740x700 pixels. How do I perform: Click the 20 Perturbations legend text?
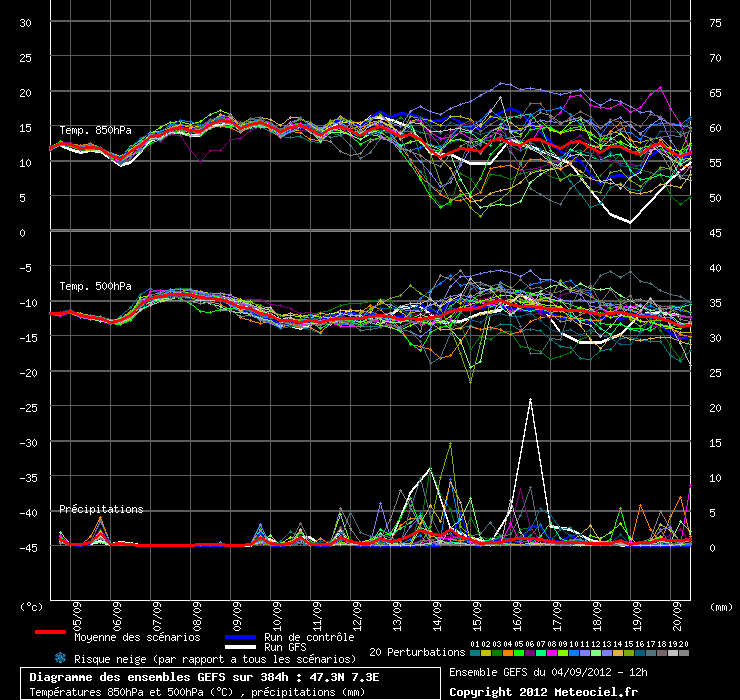(x=417, y=652)
